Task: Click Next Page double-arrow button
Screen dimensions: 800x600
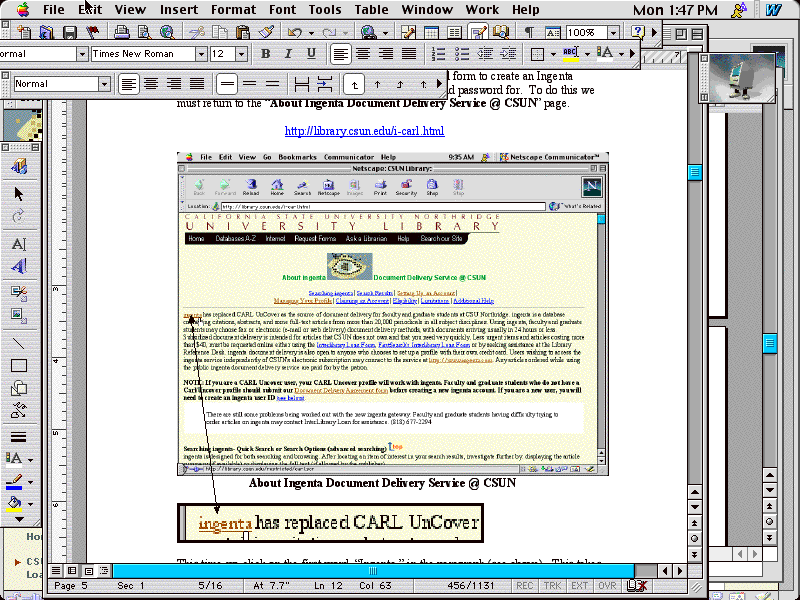Action: tap(694, 555)
